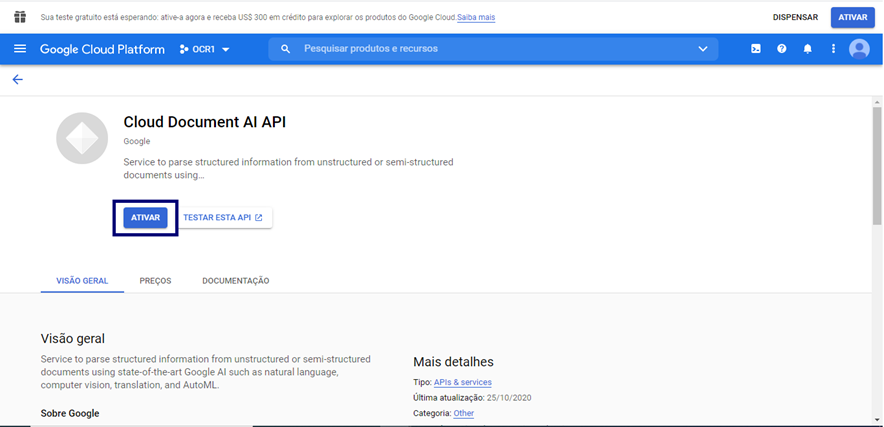The height and width of the screenshot is (427, 884).
Task: Click the Mais detalhes heading
Action: (x=453, y=362)
